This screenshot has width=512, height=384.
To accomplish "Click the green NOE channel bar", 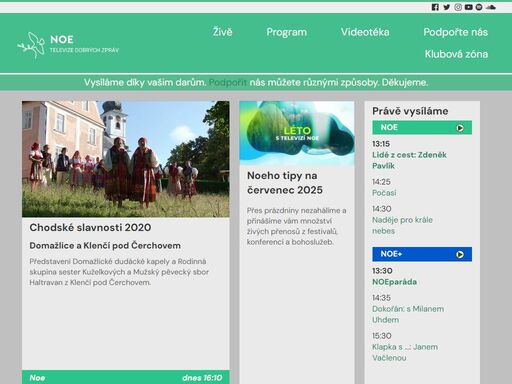I will 422,128.
